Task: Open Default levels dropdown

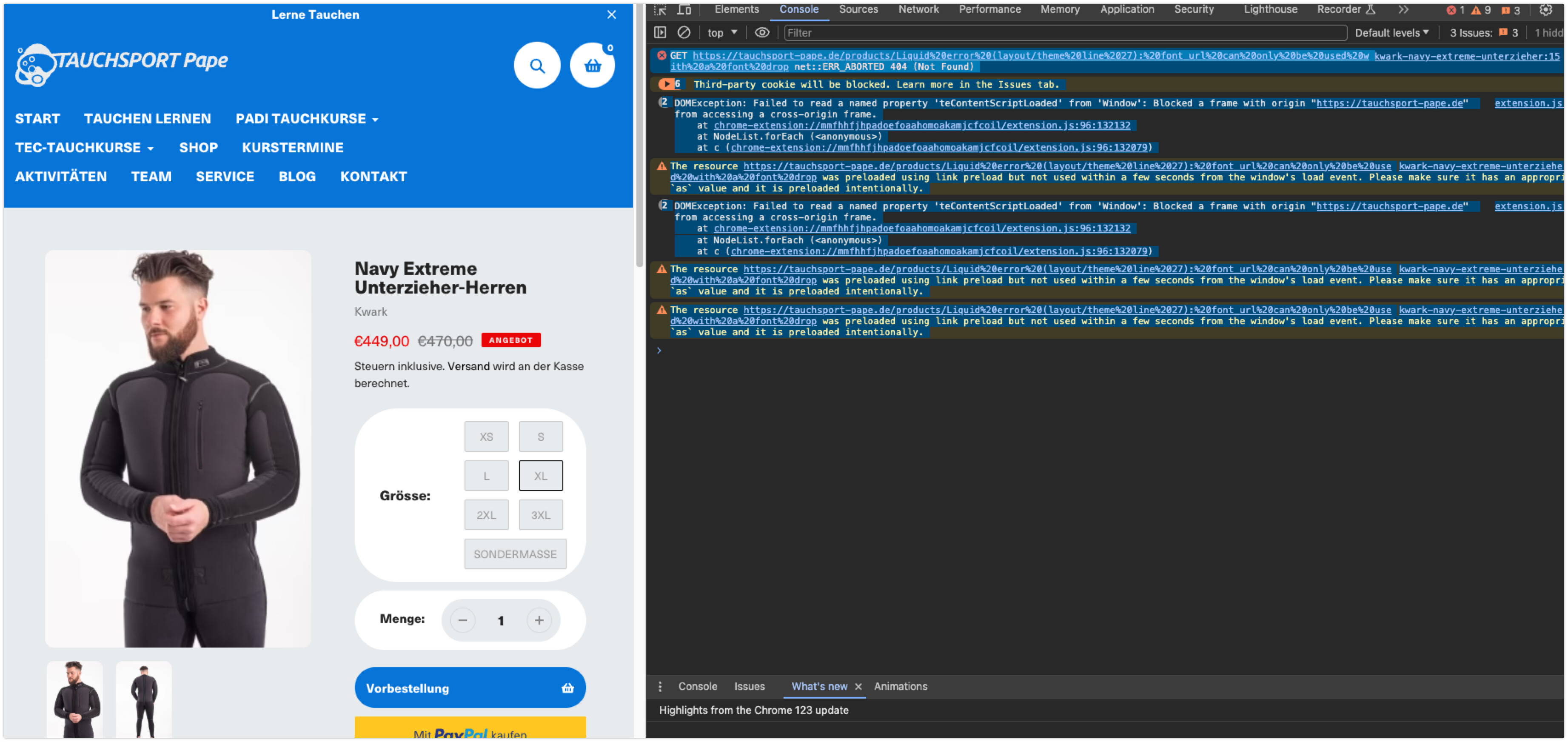Action: click(x=1391, y=33)
